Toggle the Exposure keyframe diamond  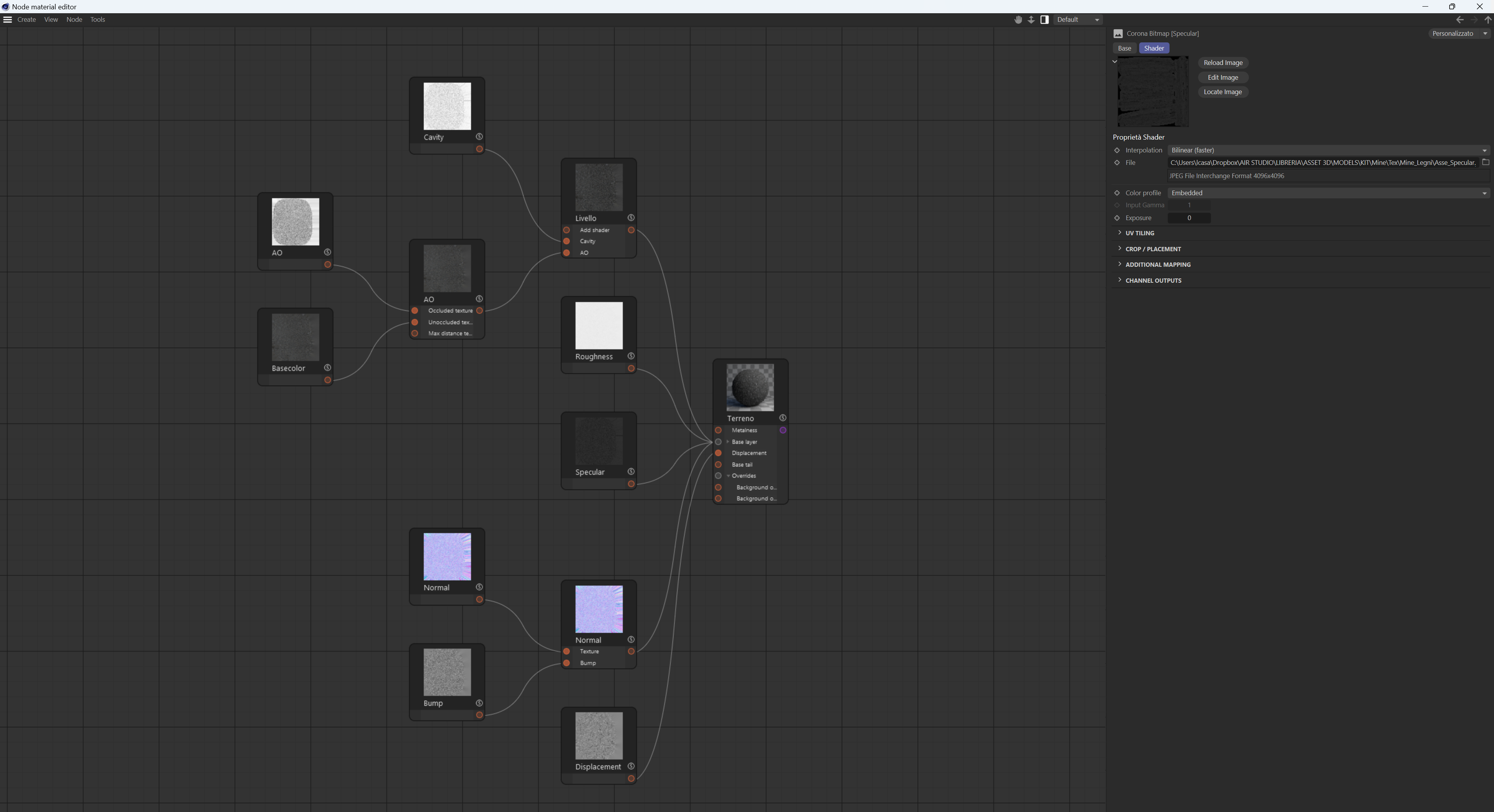(x=1117, y=219)
